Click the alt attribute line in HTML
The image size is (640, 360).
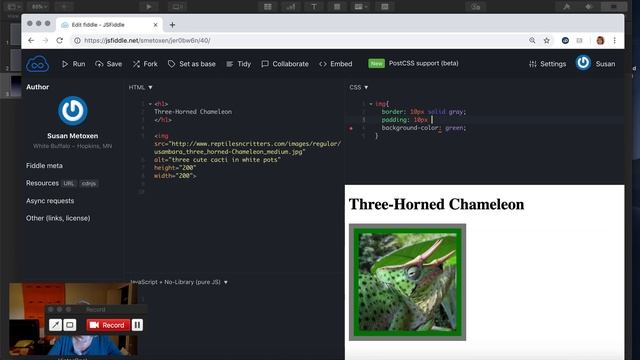(217, 160)
